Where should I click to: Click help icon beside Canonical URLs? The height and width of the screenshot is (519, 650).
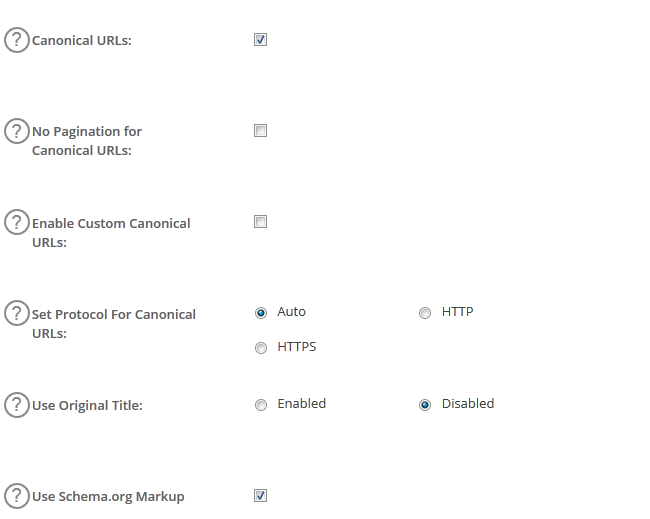[x=17, y=40]
